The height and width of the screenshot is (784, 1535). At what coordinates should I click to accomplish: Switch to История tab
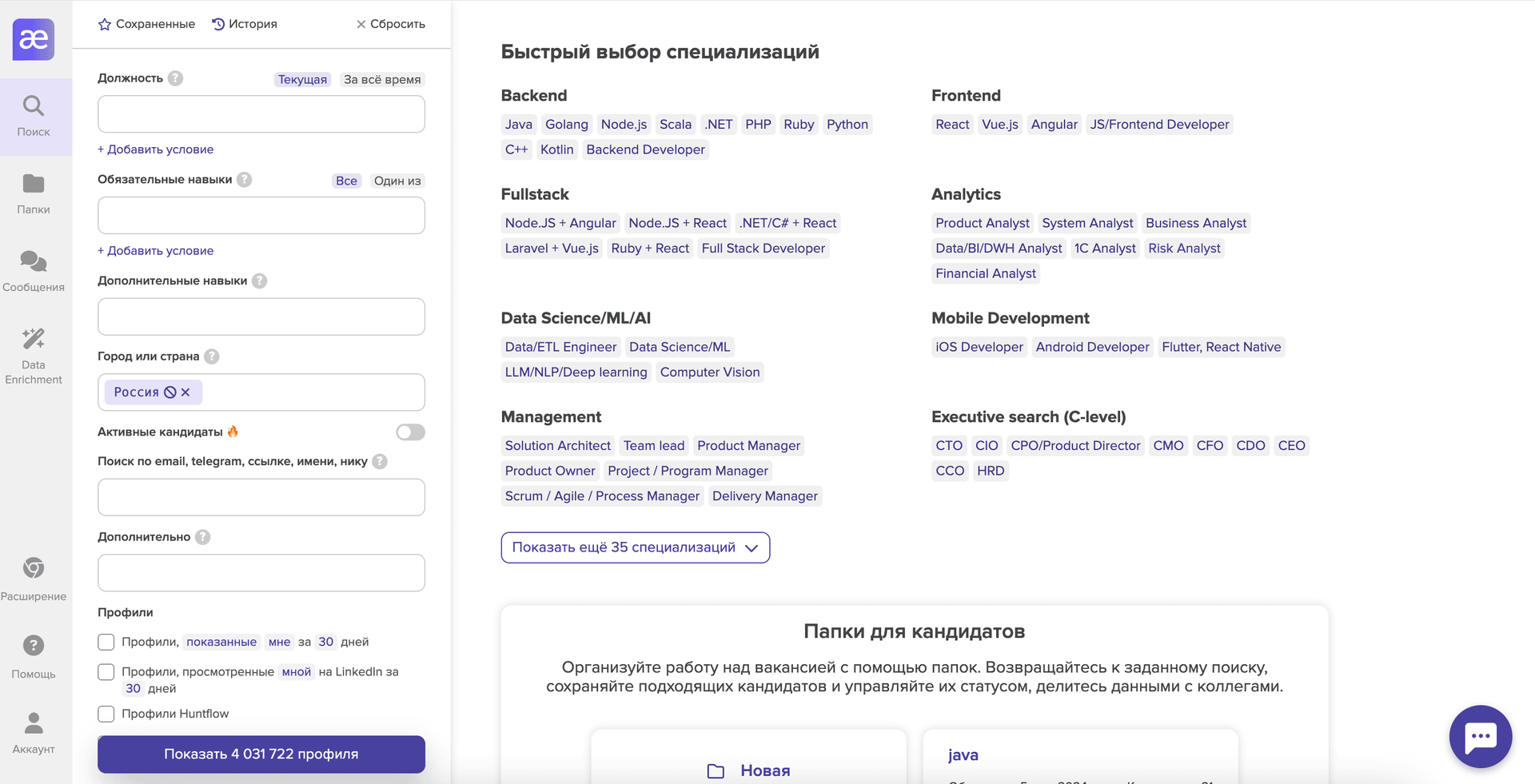[x=245, y=24]
